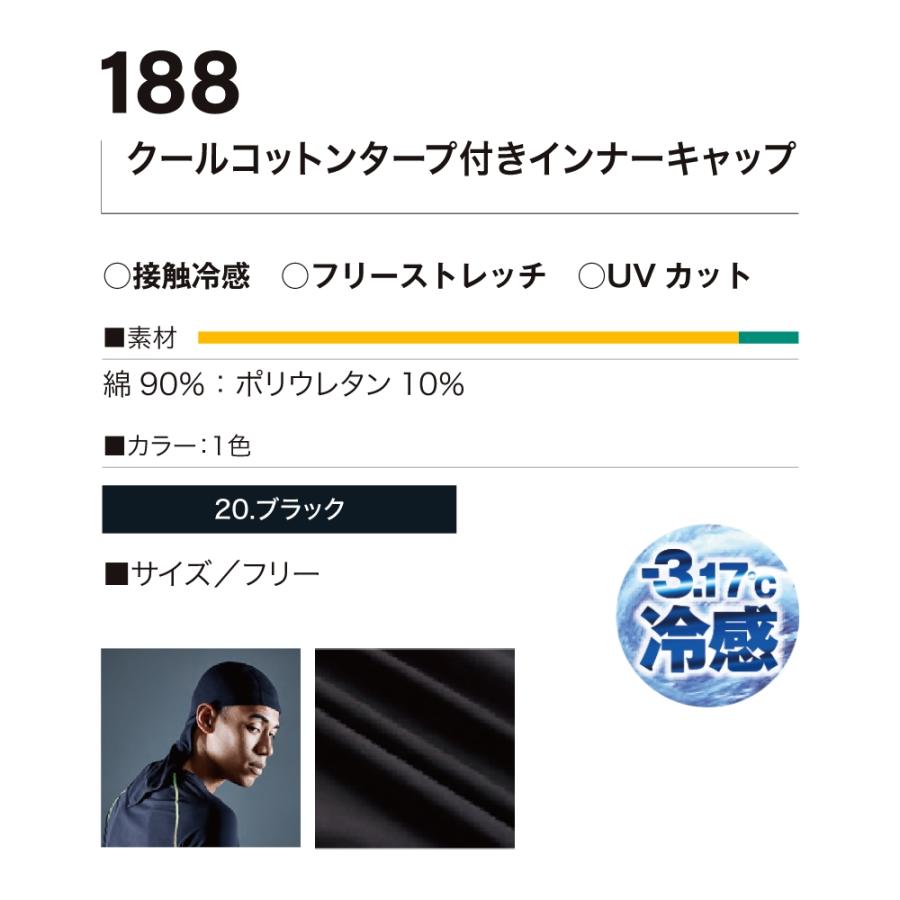Select the circle before フリーストレッチ
This screenshot has height=900, width=900.
click(x=295, y=277)
